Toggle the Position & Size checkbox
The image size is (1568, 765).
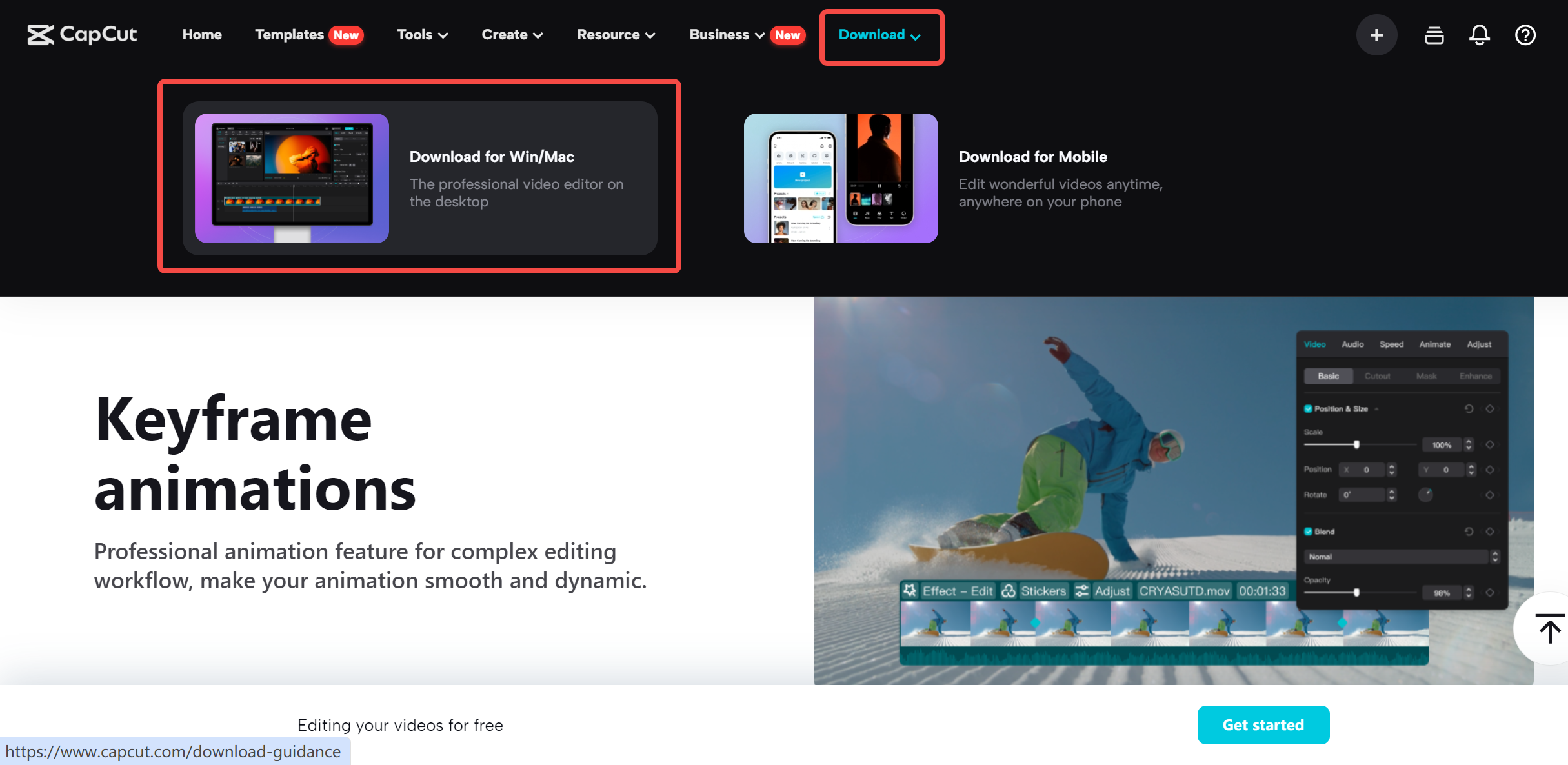[x=1308, y=409]
